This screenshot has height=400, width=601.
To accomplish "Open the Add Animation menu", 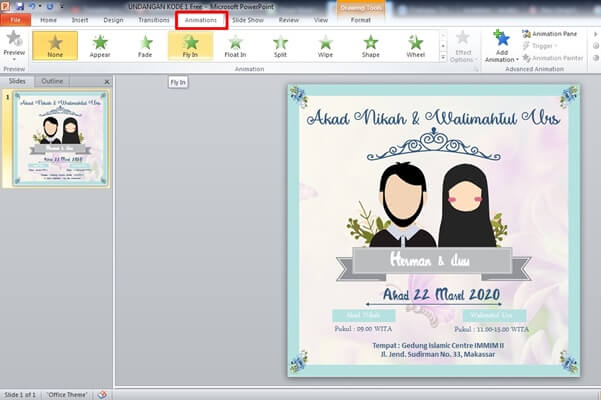I will coord(501,46).
